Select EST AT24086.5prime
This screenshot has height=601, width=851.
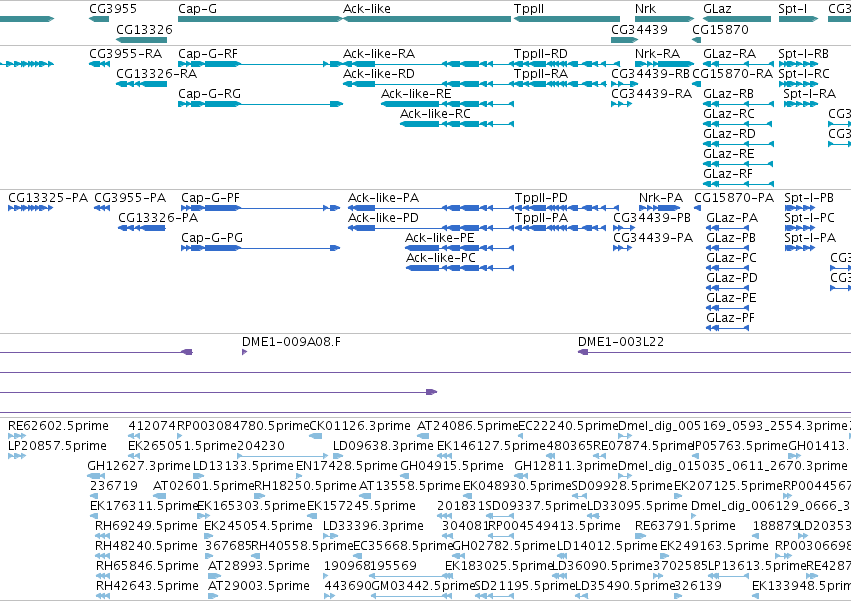coord(468,426)
